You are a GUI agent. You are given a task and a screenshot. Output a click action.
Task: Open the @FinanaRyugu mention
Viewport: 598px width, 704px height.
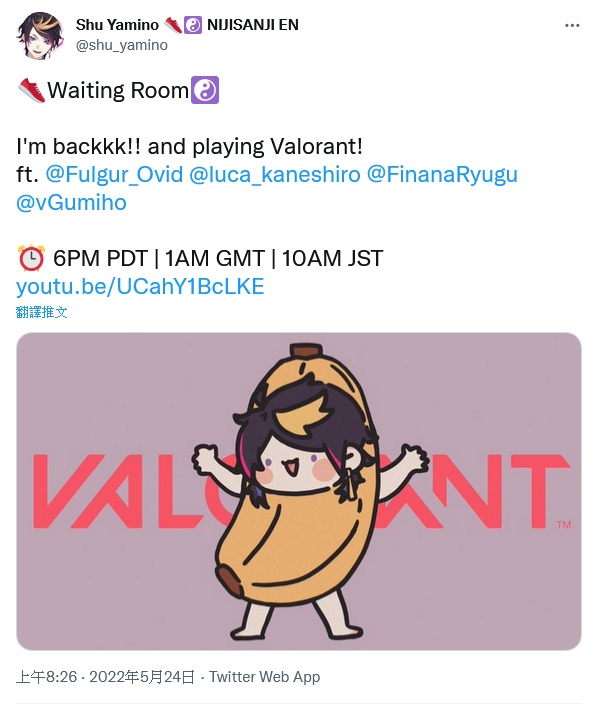(x=442, y=174)
